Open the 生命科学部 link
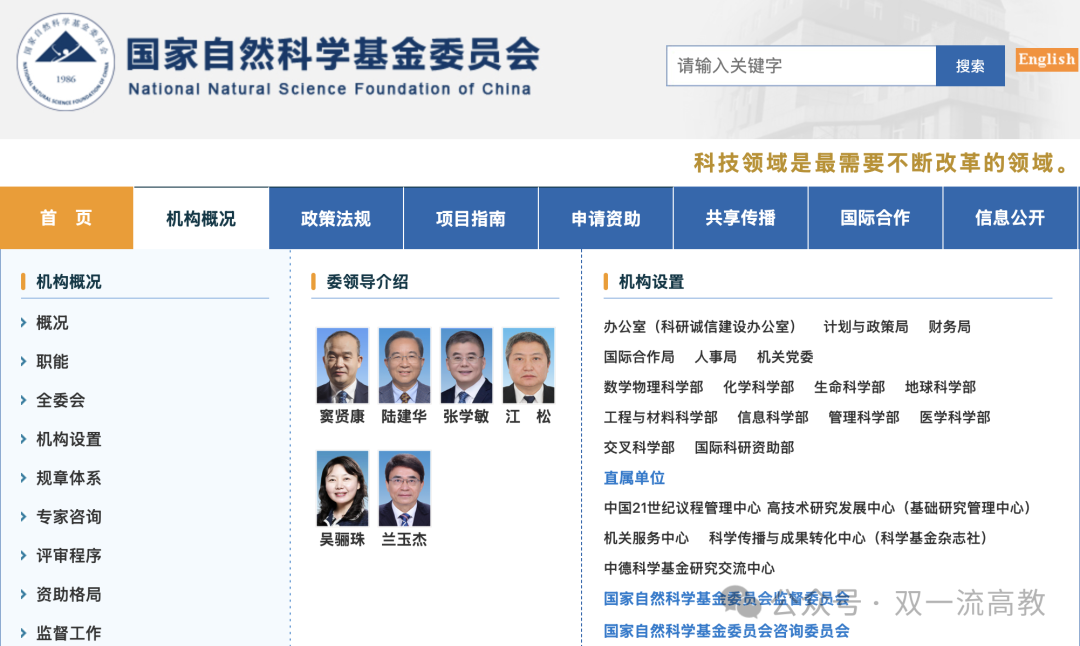This screenshot has height=646, width=1080. [x=849, y=387]
